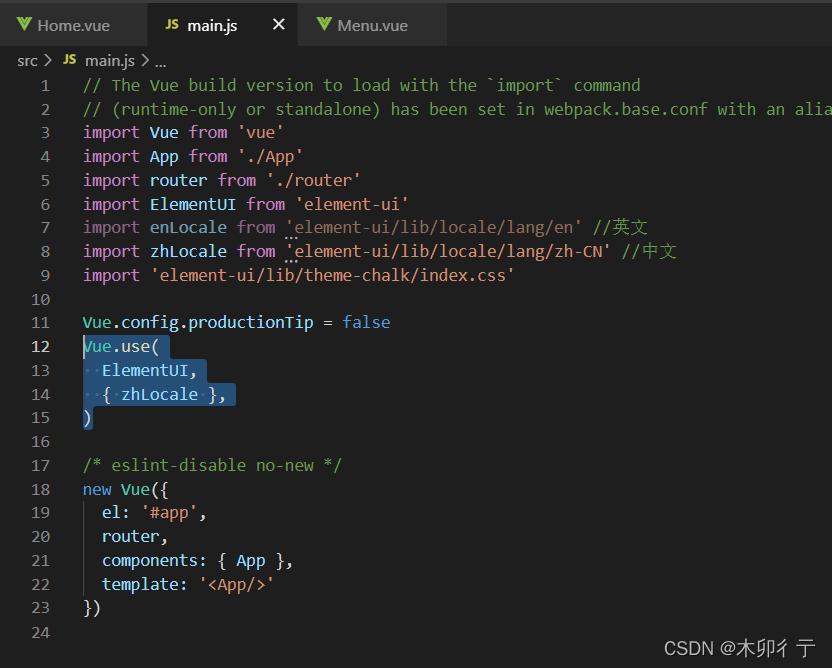
Task: Click the 中文 comment on line 8
Action: pos(649,251)
